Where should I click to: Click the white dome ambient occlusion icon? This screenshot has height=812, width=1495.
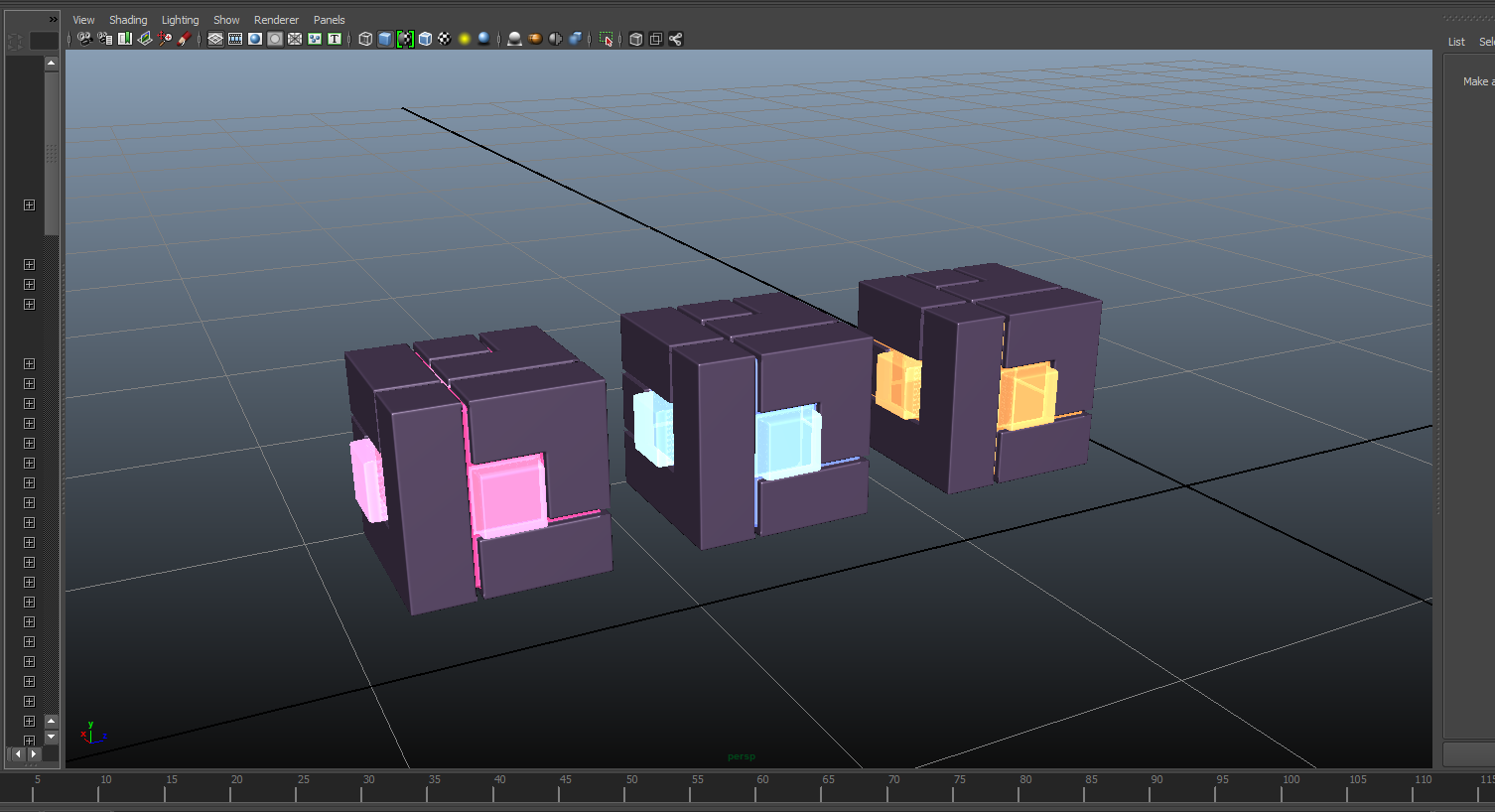pyautogui.click(x=514, y=39)
